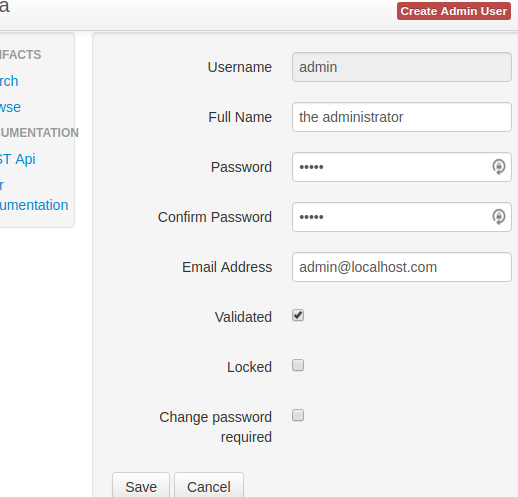Save the user form
The image size is (518, 497).
[141, 487]
